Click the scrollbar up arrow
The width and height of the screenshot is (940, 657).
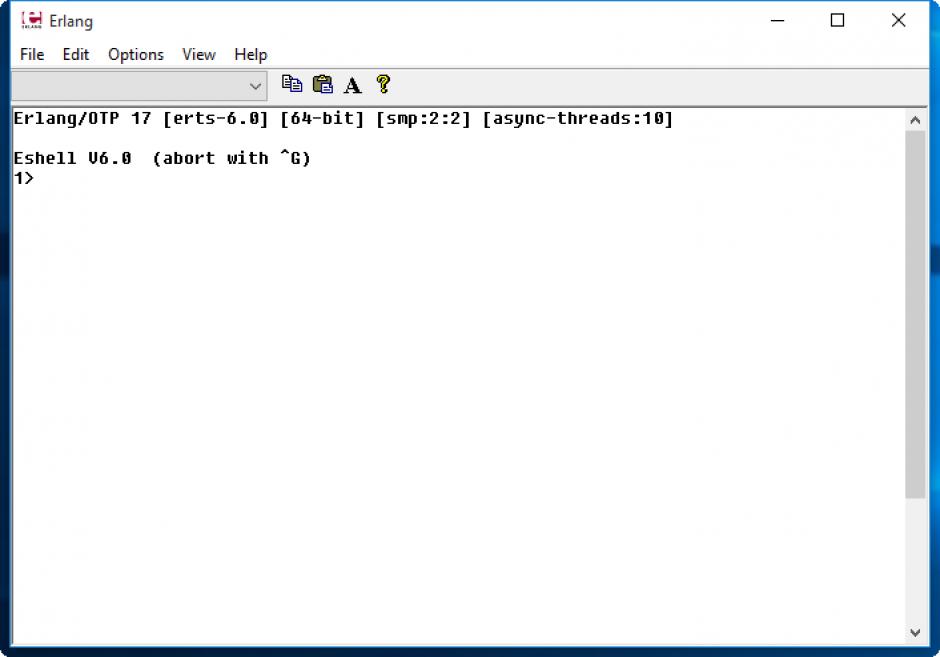coord(915,120)
